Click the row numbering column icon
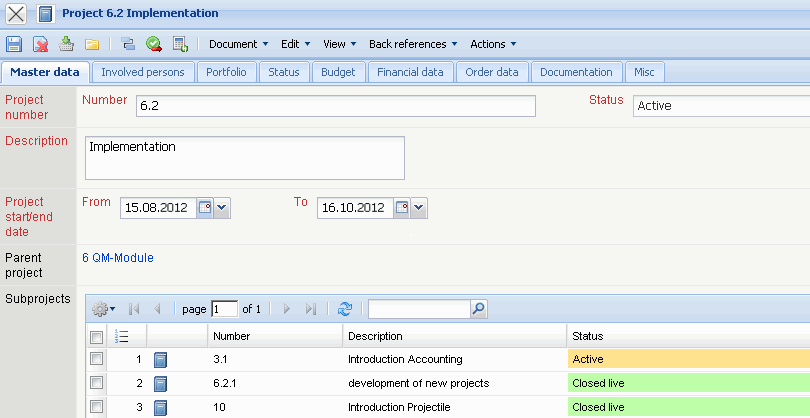Image resolution: width=810 pixels, height=418 pixels. [123, 336]
